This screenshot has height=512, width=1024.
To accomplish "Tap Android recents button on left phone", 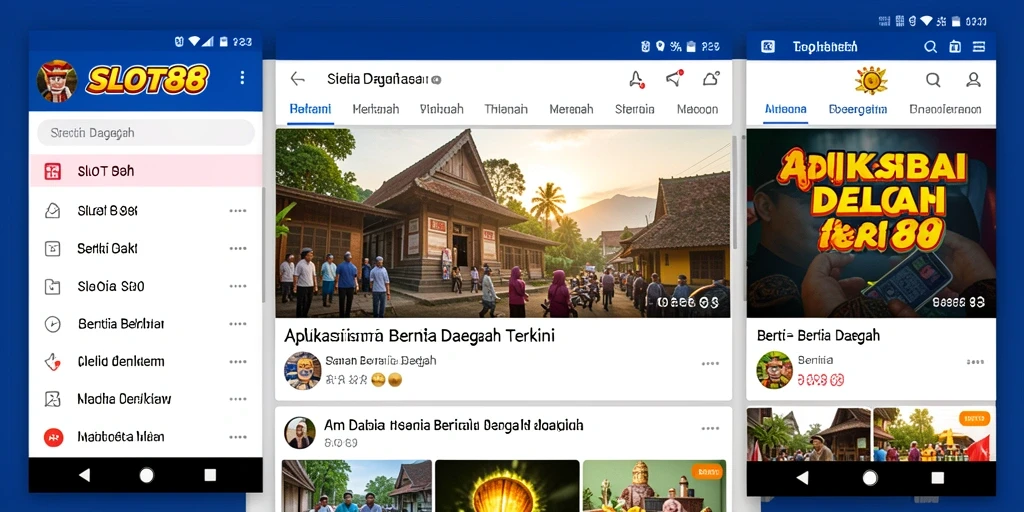I will click(210, 475).
